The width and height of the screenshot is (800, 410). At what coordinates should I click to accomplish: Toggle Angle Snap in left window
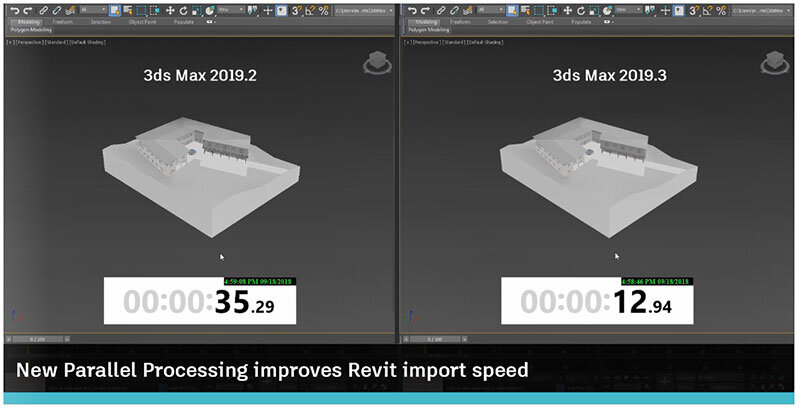[310, 11]
